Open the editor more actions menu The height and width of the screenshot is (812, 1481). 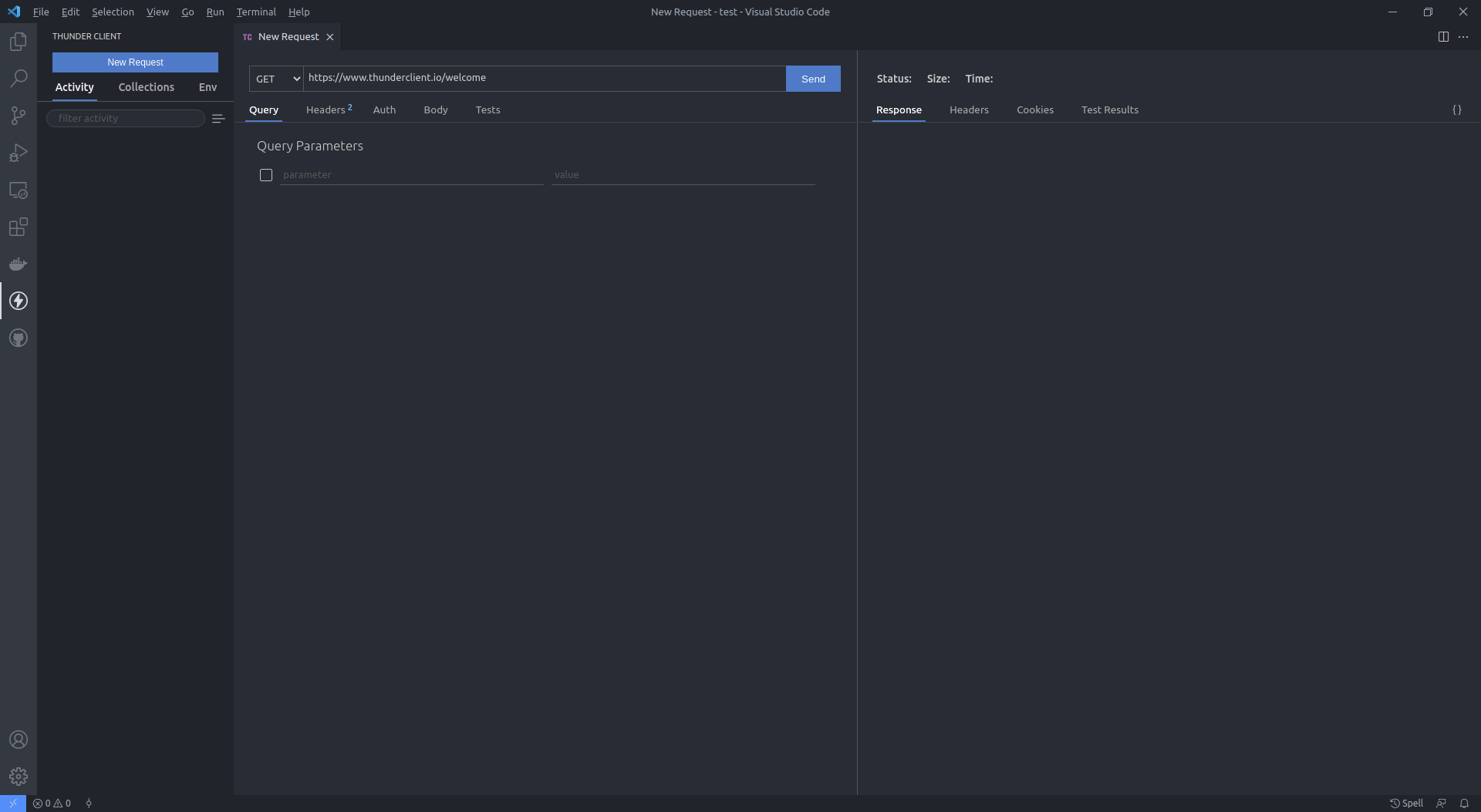1464,36
